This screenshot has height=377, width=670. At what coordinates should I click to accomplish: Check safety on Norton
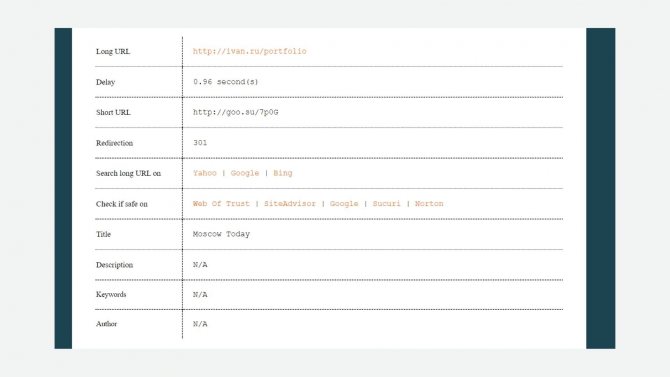(429, 204)
